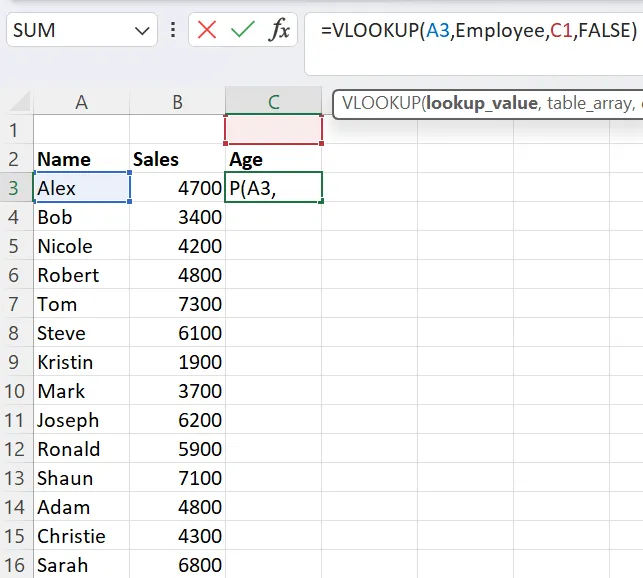The width and height of the screenshot is (643, 578).
Task: Click highlighted cell C1
Action: (274, 130)
